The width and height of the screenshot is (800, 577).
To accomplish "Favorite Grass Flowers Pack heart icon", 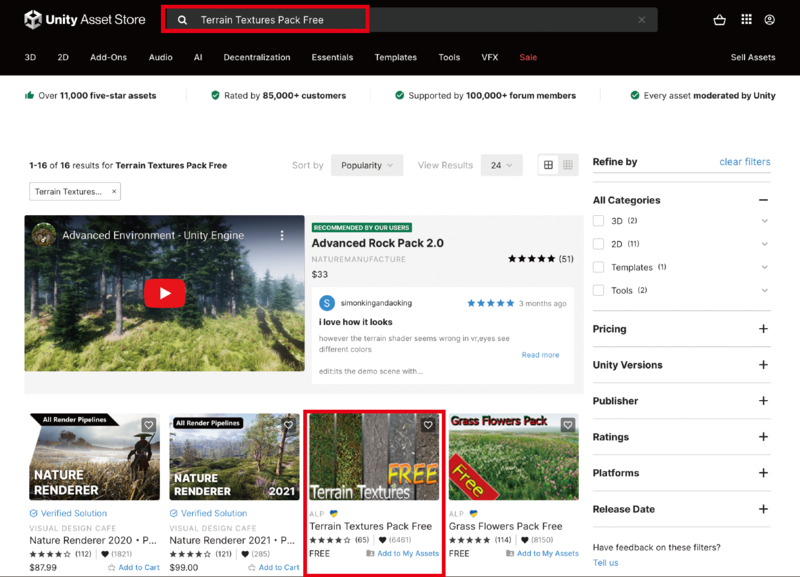I will click(x=568, y=425).
